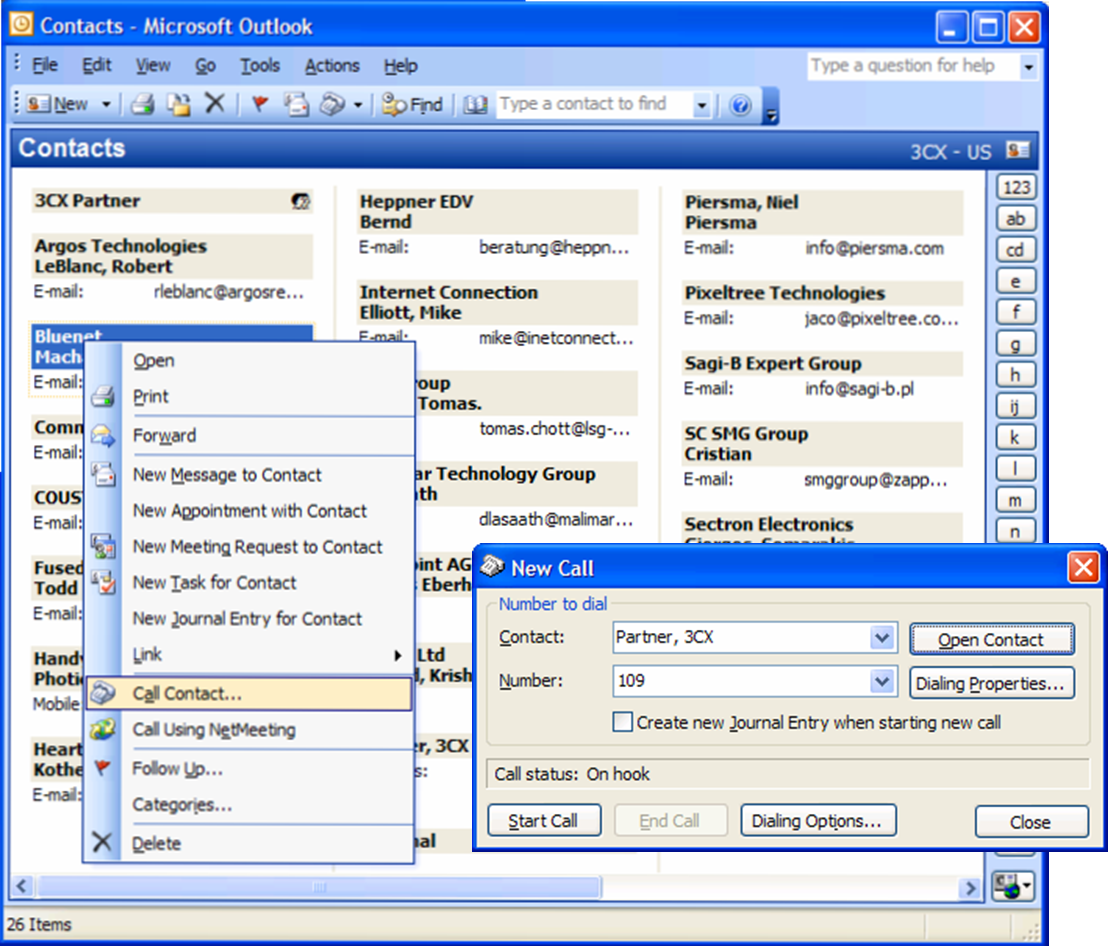Image resolution: width=1108 pixels, height=946 pixels.
Task: Enable Create new Journal Entry checkbox
Action: tap(623, 722)
